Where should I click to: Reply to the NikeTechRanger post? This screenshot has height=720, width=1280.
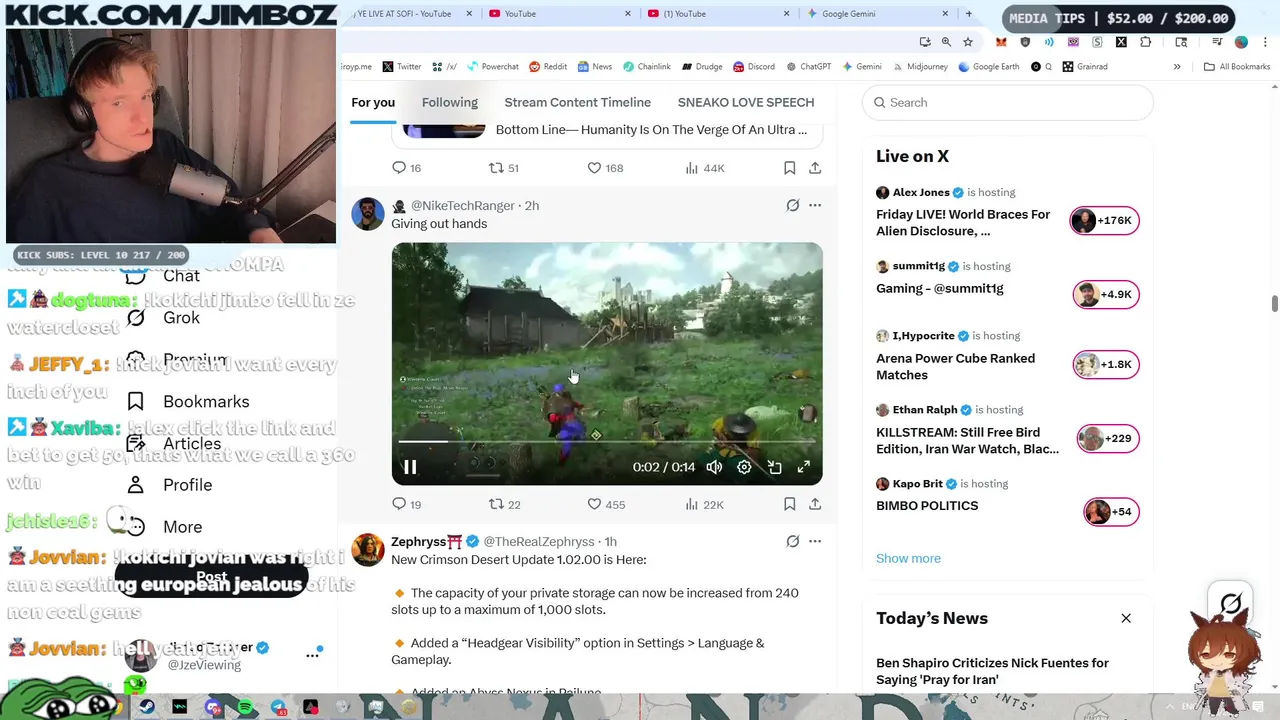click(x=407, y=504)
